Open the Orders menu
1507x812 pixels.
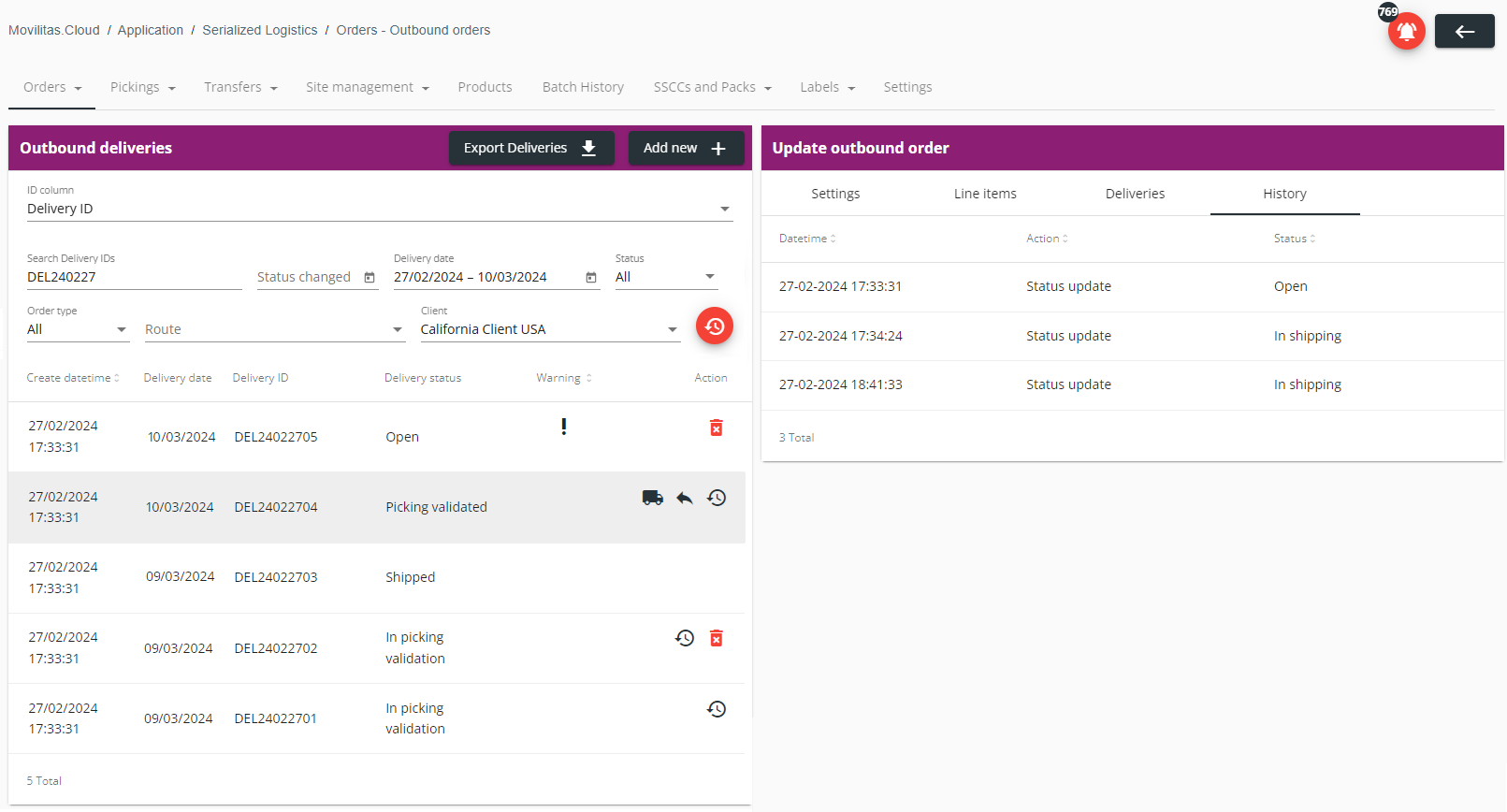click(52, 87)
